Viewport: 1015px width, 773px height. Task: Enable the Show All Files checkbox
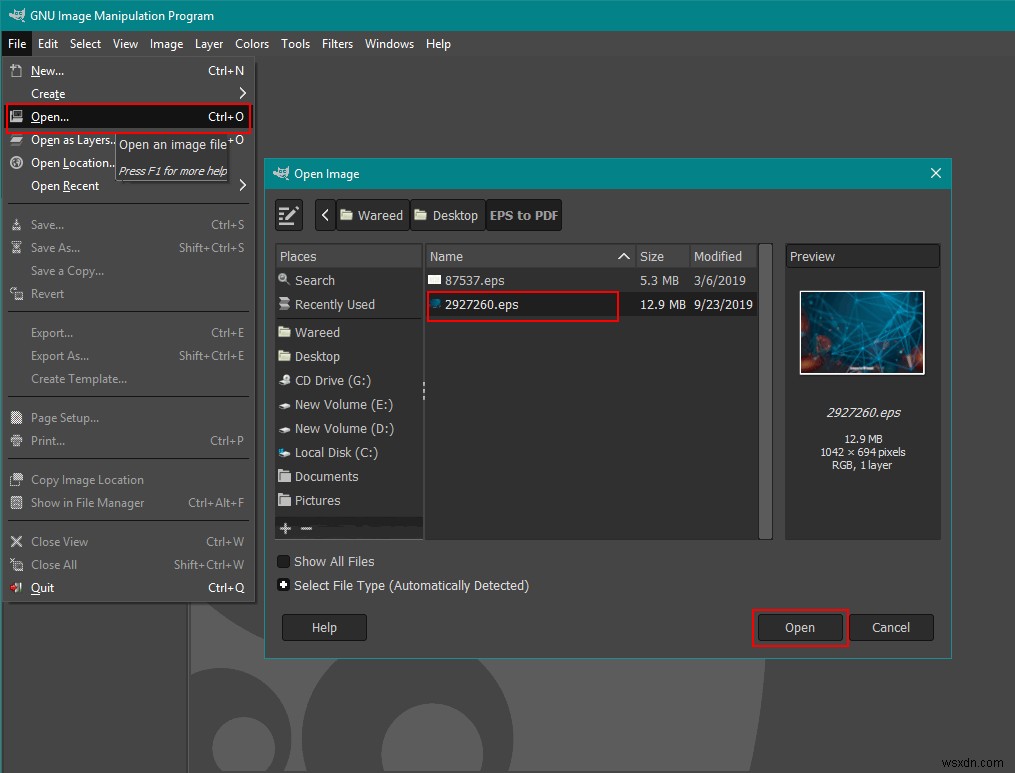click(x=284, y=562)
